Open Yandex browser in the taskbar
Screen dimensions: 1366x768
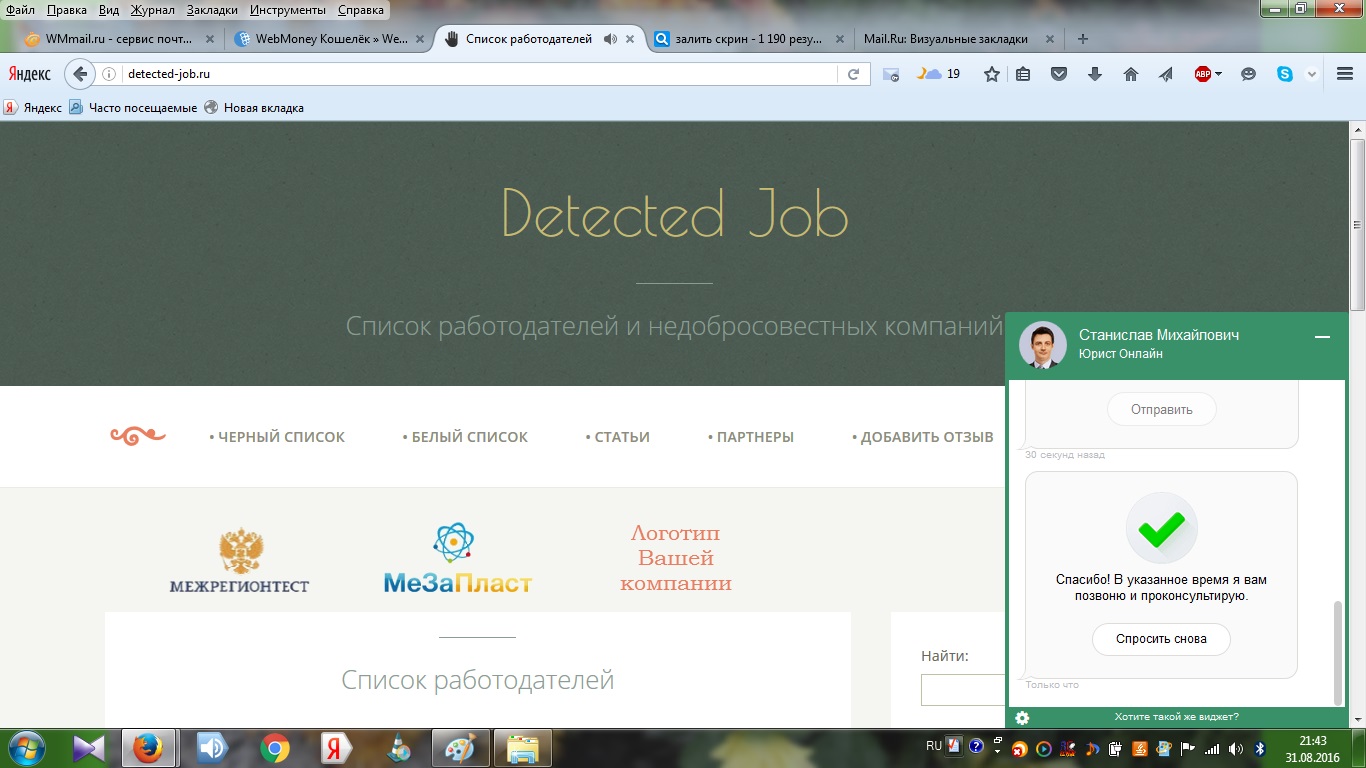(x=337, y=748)
